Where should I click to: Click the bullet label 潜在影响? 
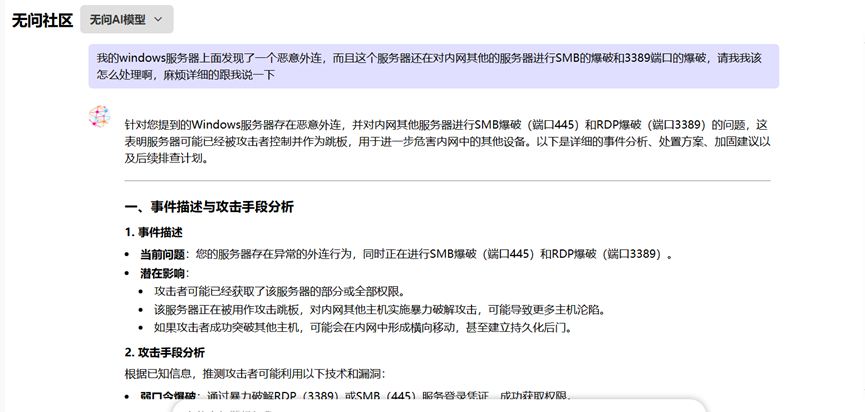(164, 273)
